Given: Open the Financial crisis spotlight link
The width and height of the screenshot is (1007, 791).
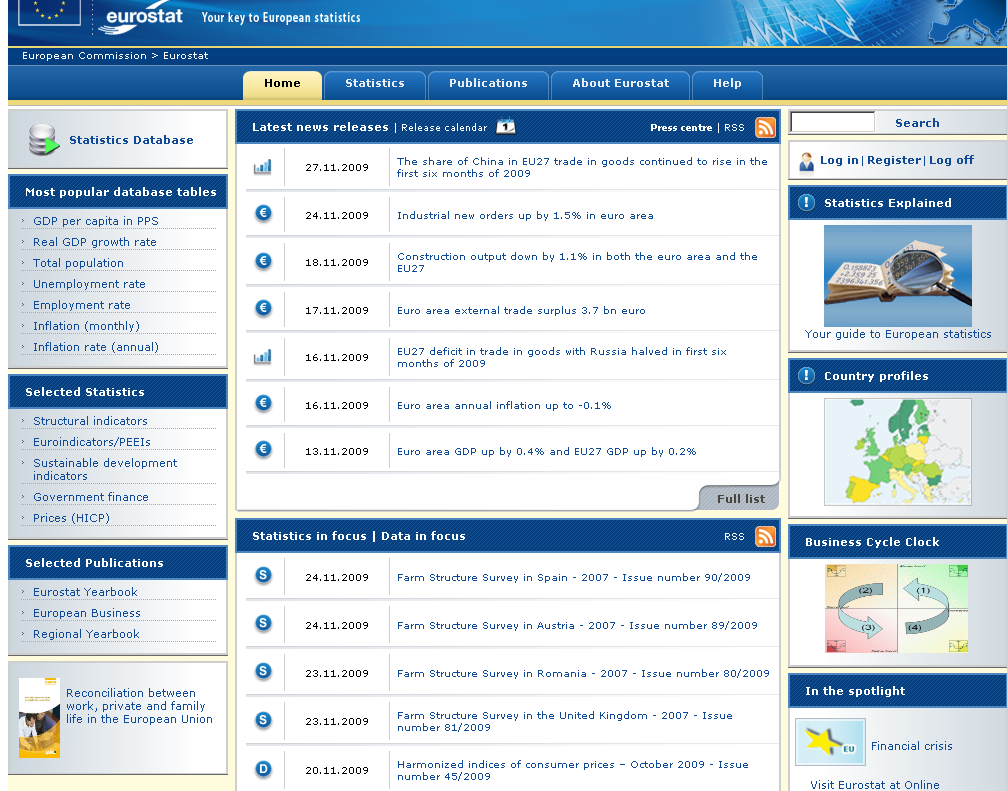Looking at the screenshot, I should 911,746.
